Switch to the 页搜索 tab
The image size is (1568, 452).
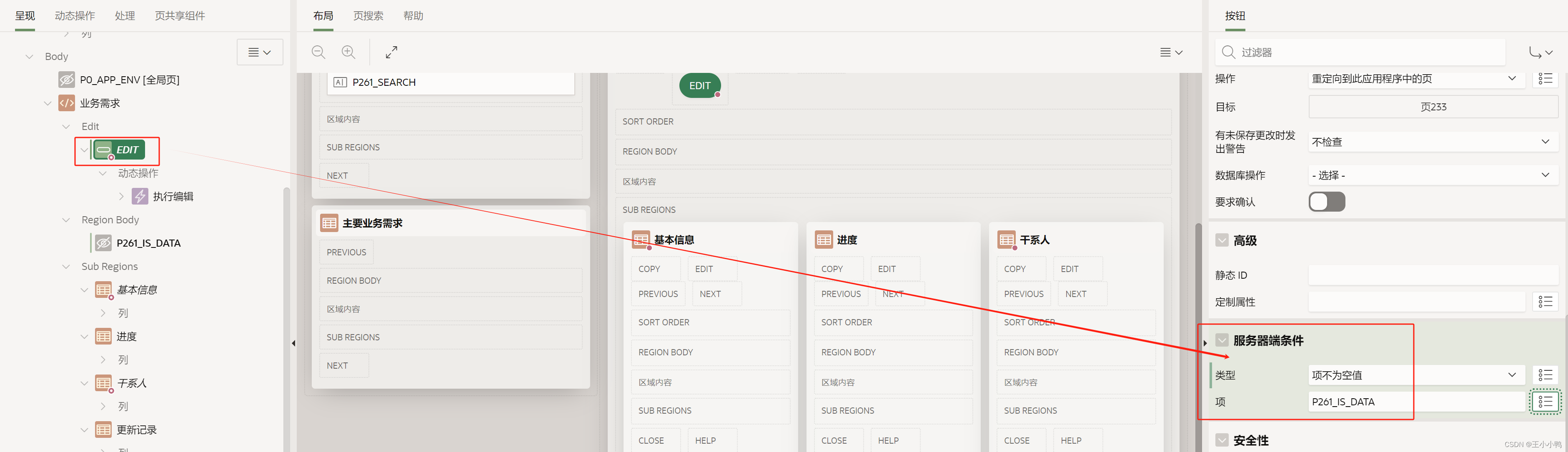[368, 16]
